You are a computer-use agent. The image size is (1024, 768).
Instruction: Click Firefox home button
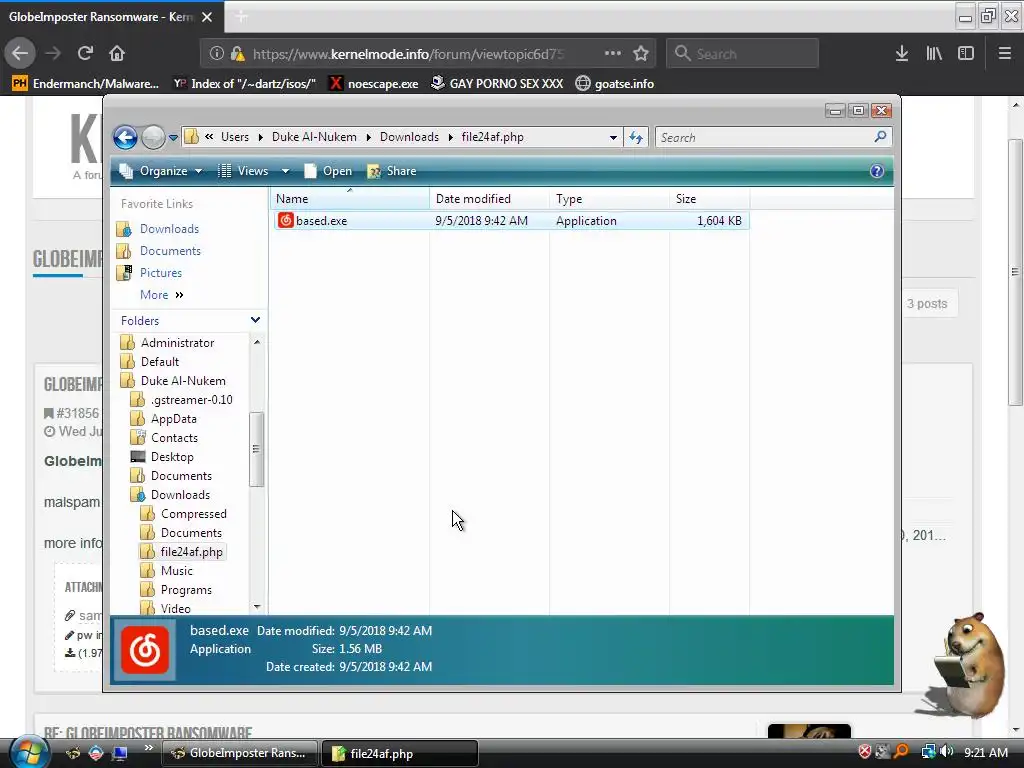point(117,53)
